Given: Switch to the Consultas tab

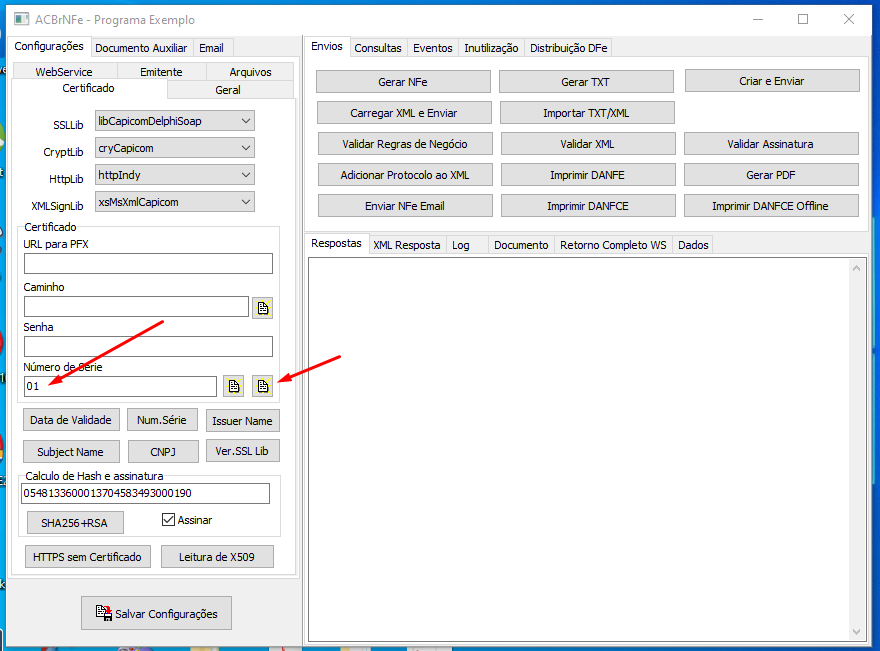Looking at the screenshot, I should [x=378, y=48].
